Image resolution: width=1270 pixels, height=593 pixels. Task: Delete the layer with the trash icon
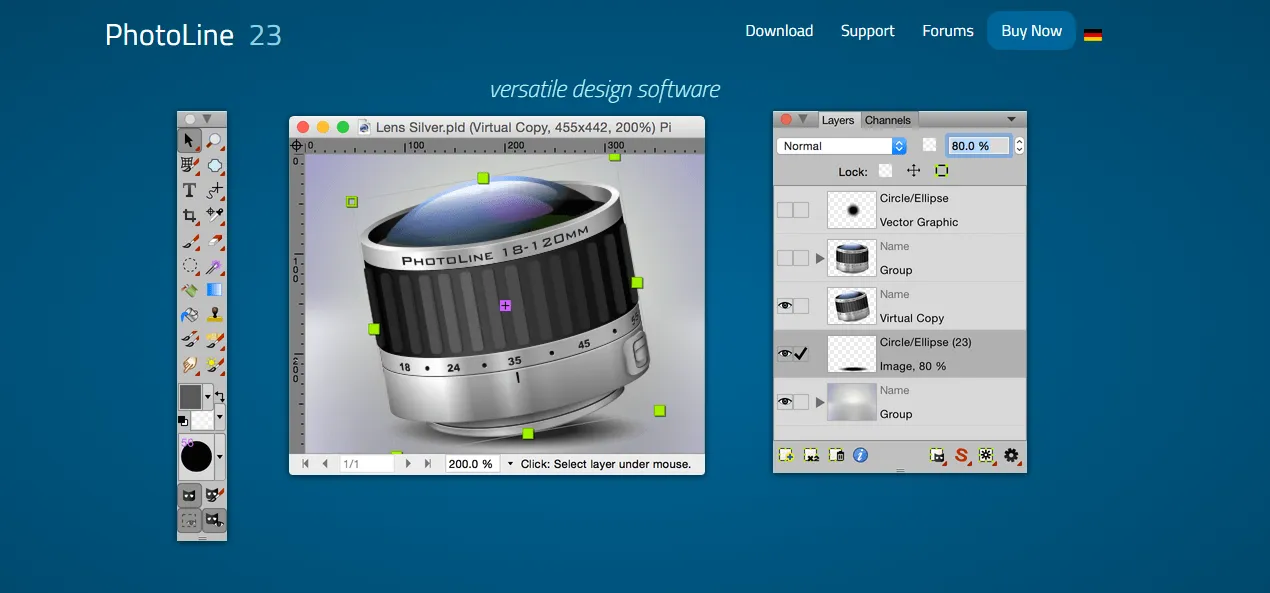[x=836, y=455]
